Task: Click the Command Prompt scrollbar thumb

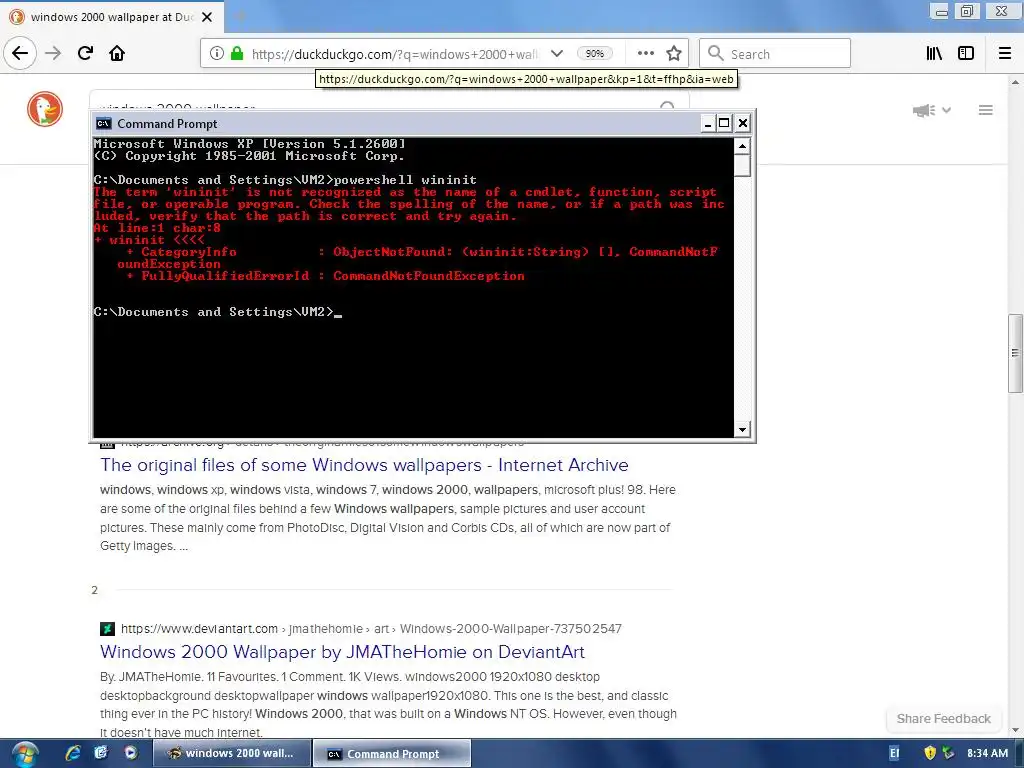Action: [x=742, y=165]
